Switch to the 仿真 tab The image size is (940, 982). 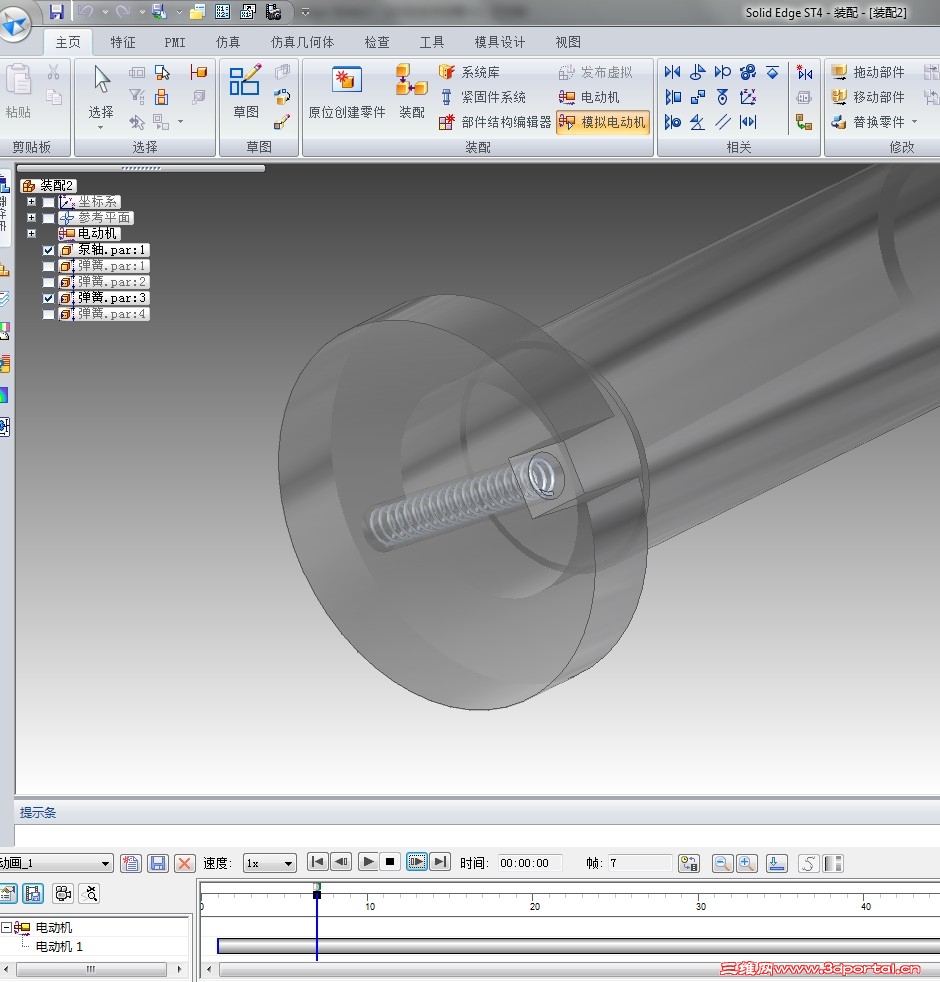point(228,42)
